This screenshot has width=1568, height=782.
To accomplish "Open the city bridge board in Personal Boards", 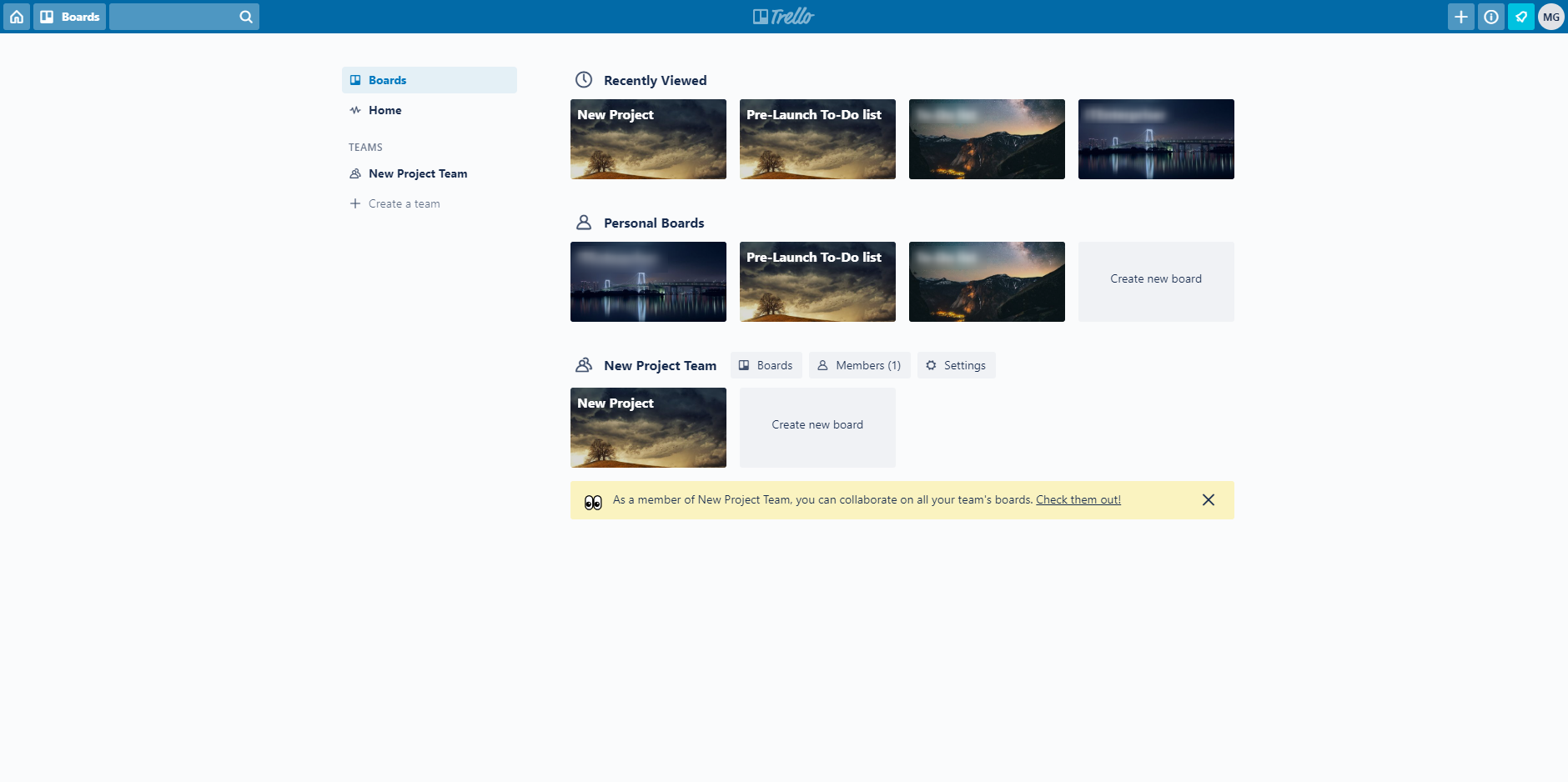I will pos(648,282).
